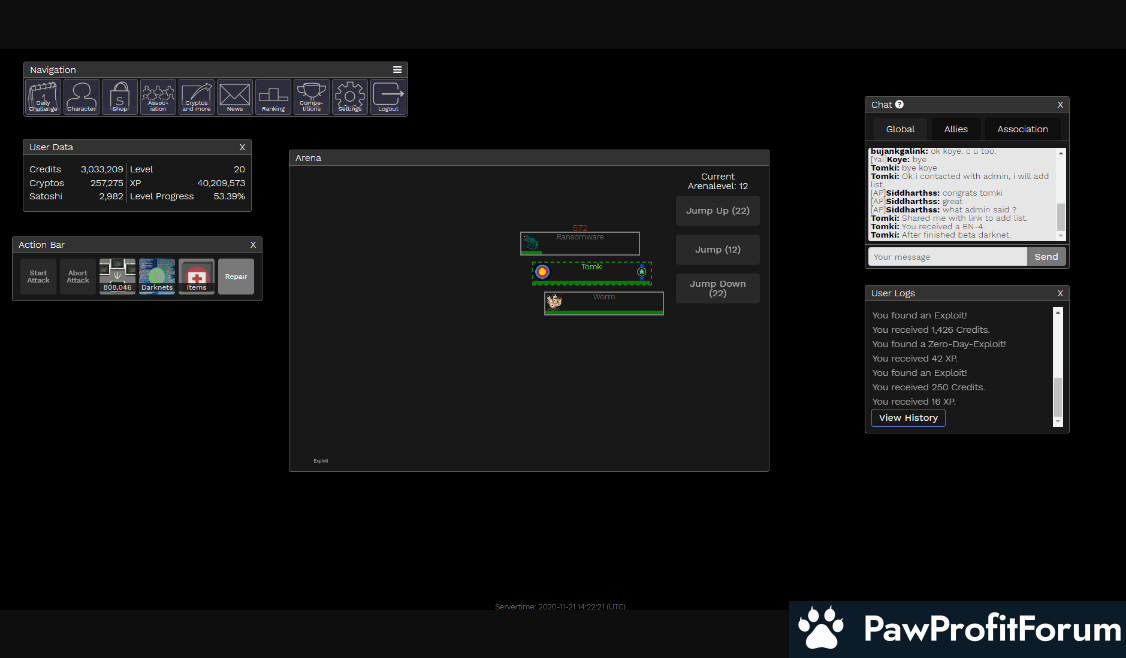The width and height of the screenshot is (1126, 658).
Task: Switch to the Allies chat tab
Action: (955, 129)
